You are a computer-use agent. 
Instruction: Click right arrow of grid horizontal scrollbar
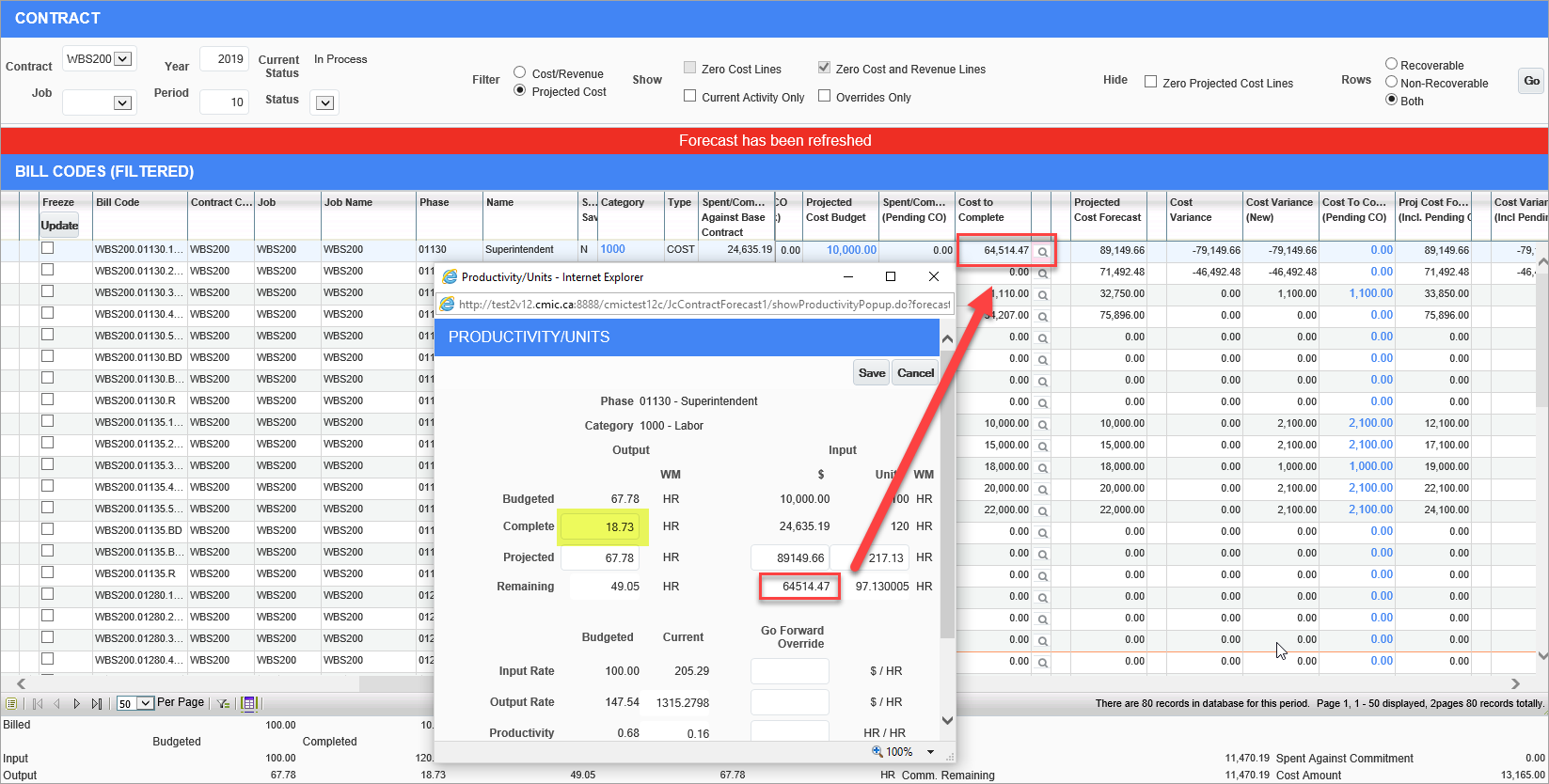coord(1515,683)
